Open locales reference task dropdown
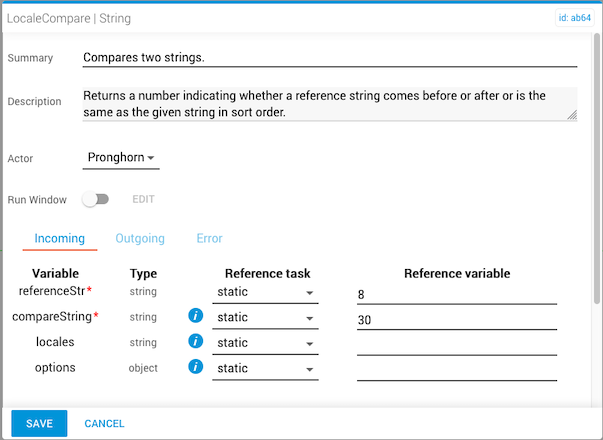 point(266,343)
